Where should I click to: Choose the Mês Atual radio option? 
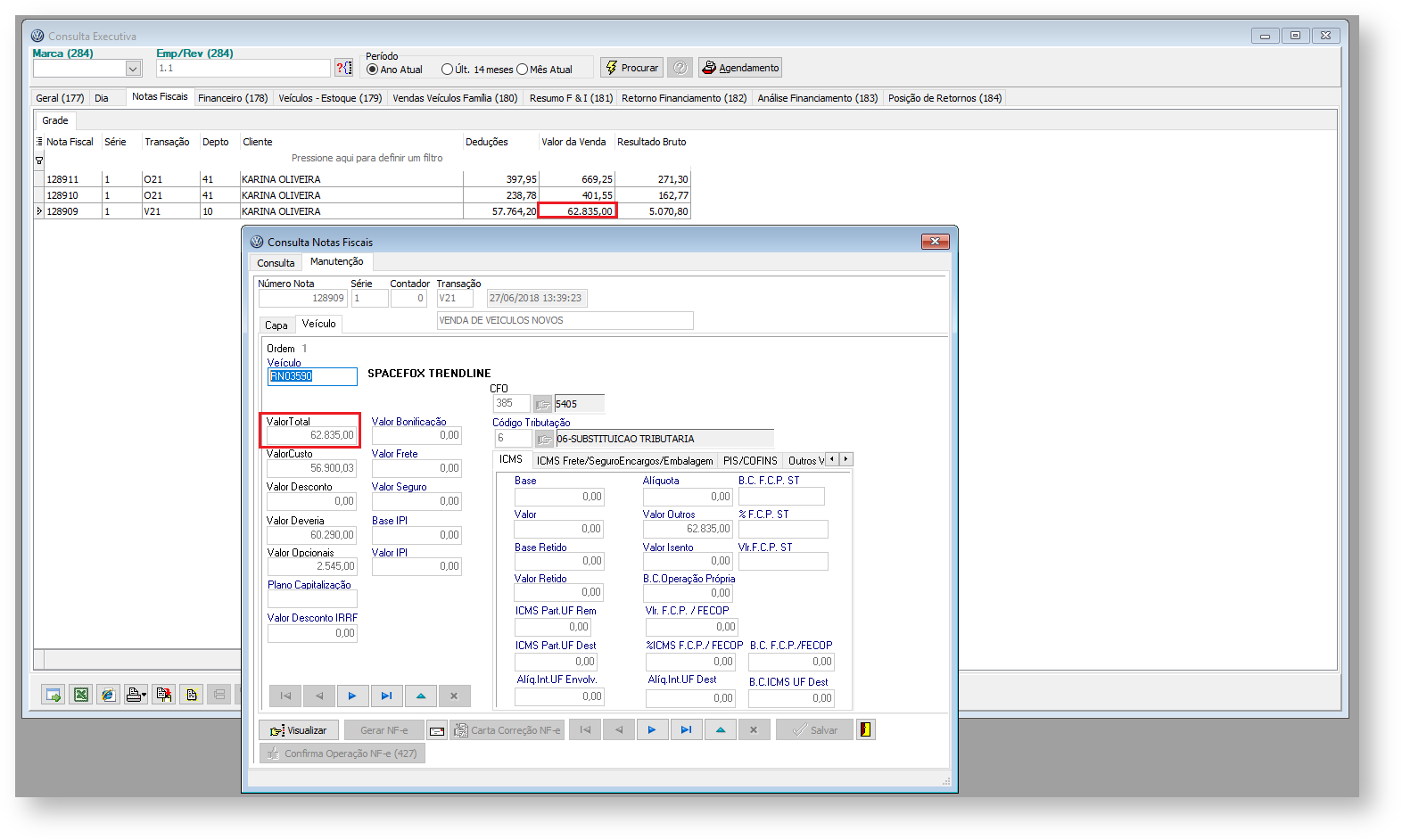coord(523,70)
